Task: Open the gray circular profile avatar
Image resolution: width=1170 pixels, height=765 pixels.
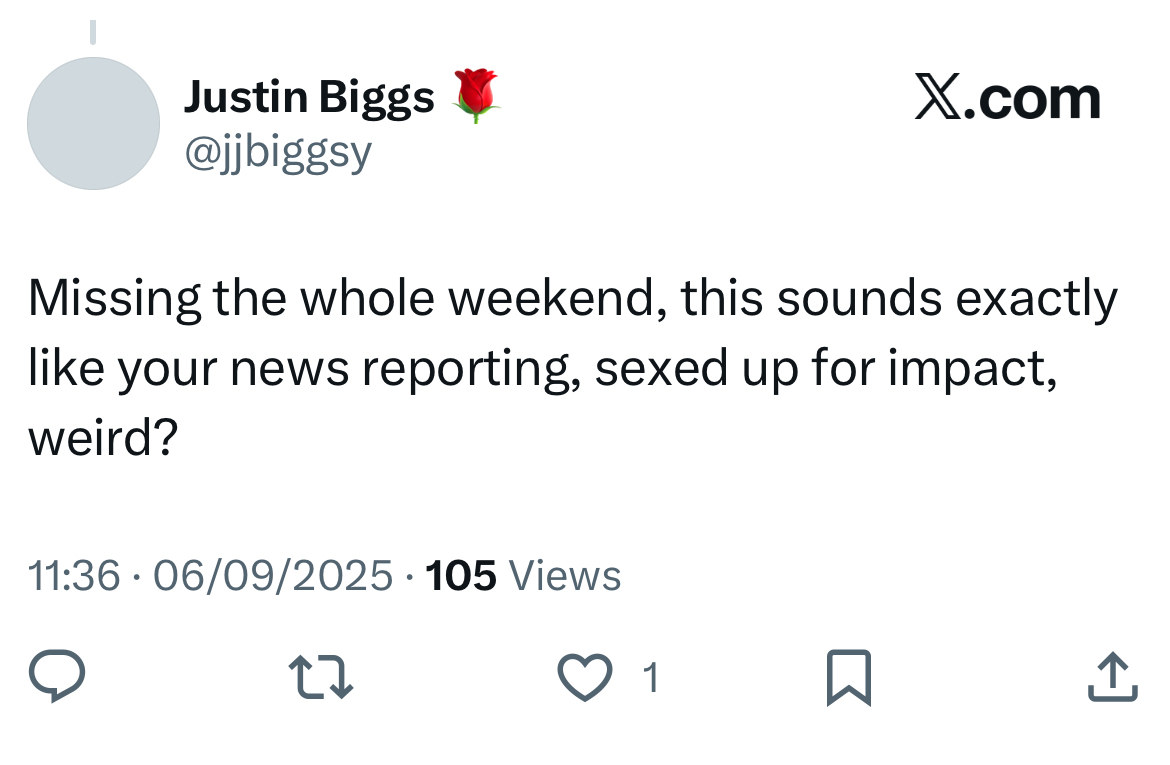Action: [93, 123]
